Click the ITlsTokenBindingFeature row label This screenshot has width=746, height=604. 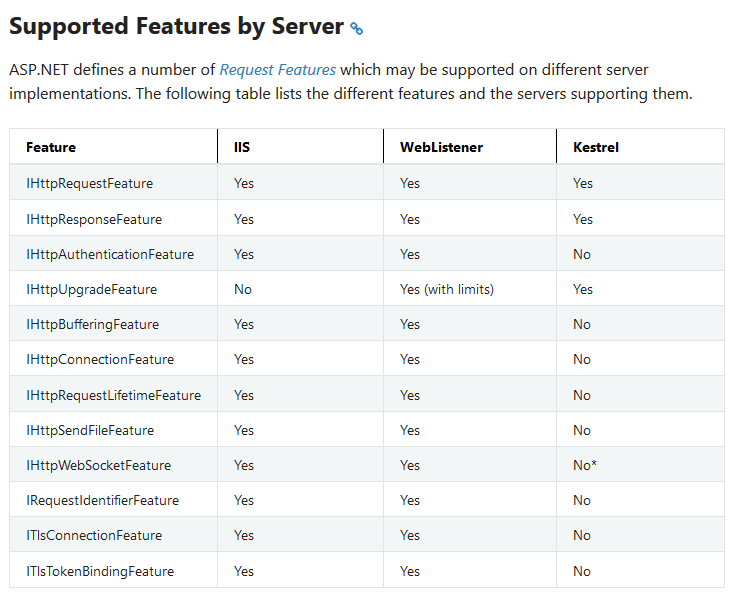coord(100,571)
